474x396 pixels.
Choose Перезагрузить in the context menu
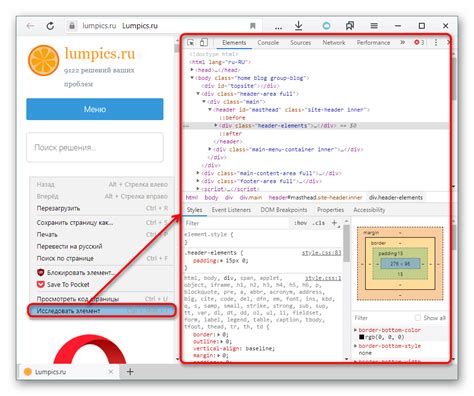102,208
